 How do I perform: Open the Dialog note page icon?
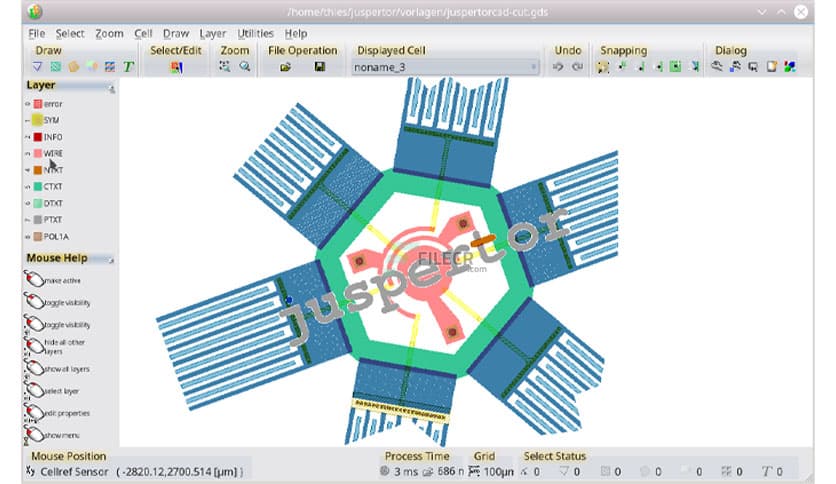pos(771,67)
